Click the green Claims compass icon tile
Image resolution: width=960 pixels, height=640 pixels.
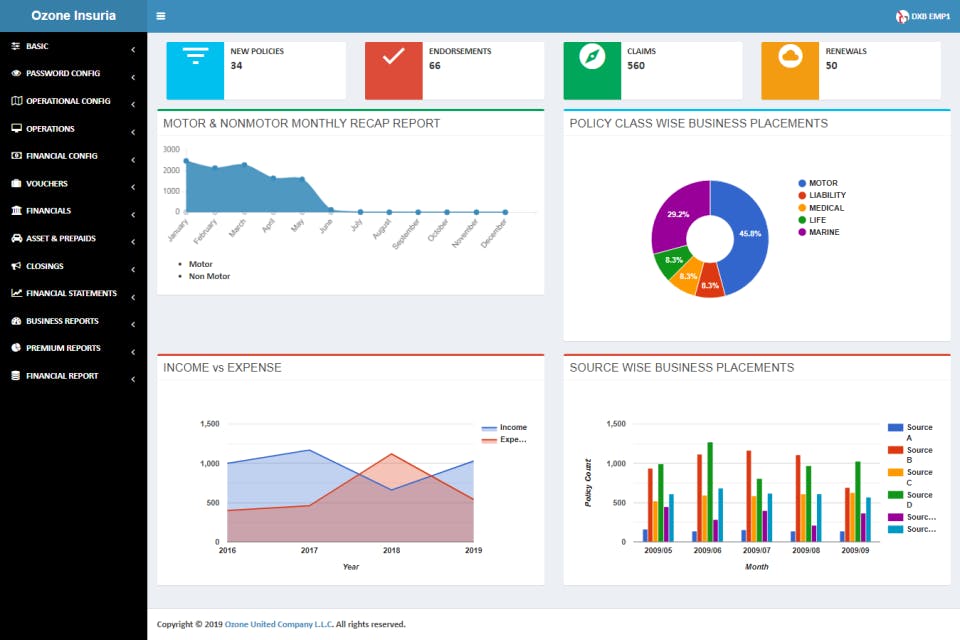point(592,70)
